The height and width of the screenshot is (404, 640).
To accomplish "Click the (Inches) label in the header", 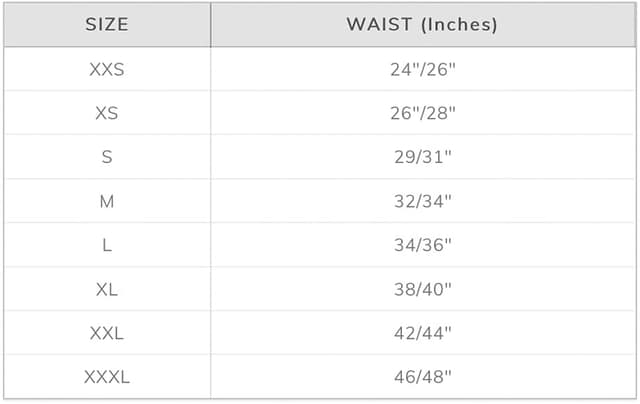I will coord(457,25).
